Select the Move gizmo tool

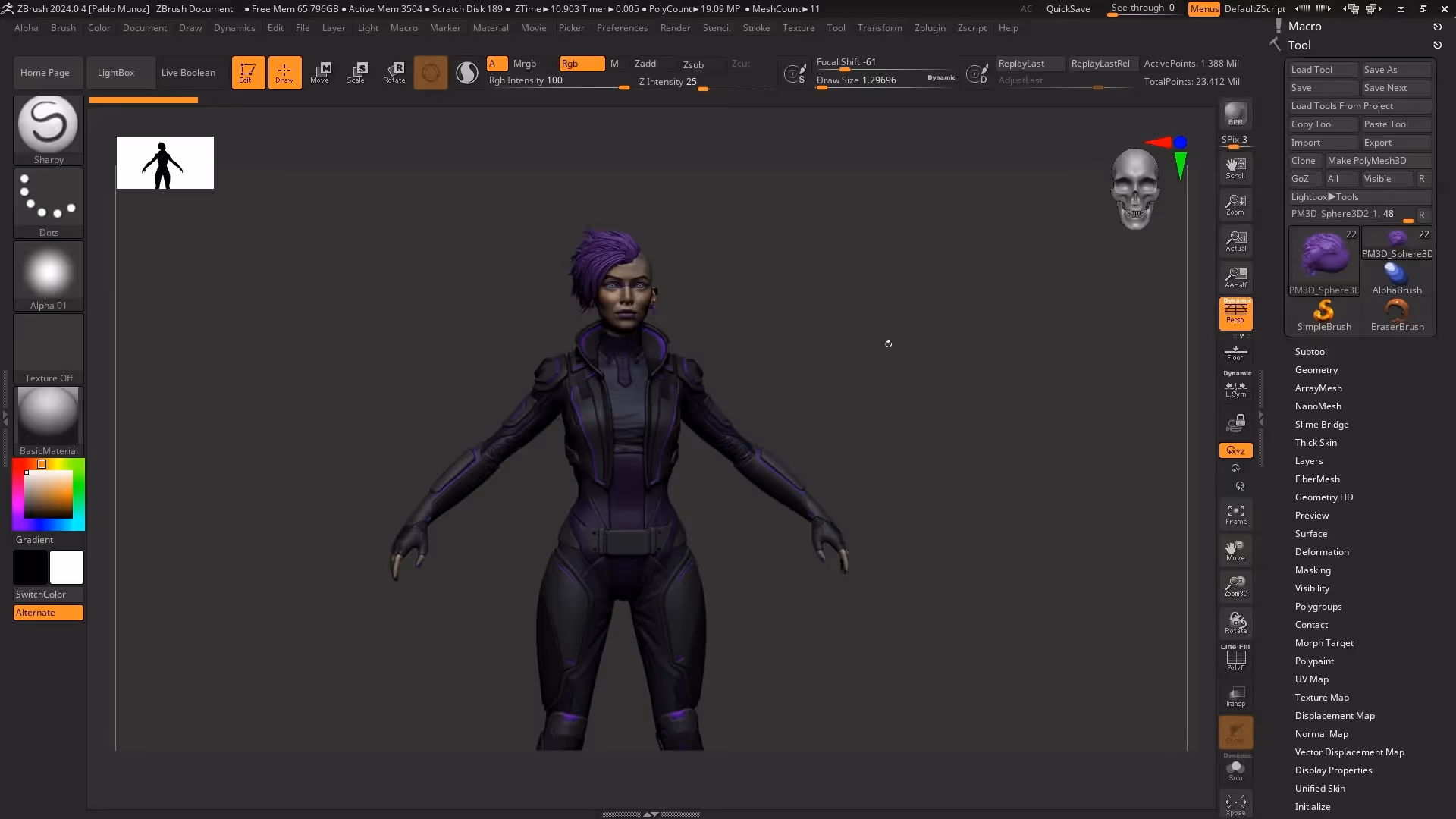tap(320, 73)
